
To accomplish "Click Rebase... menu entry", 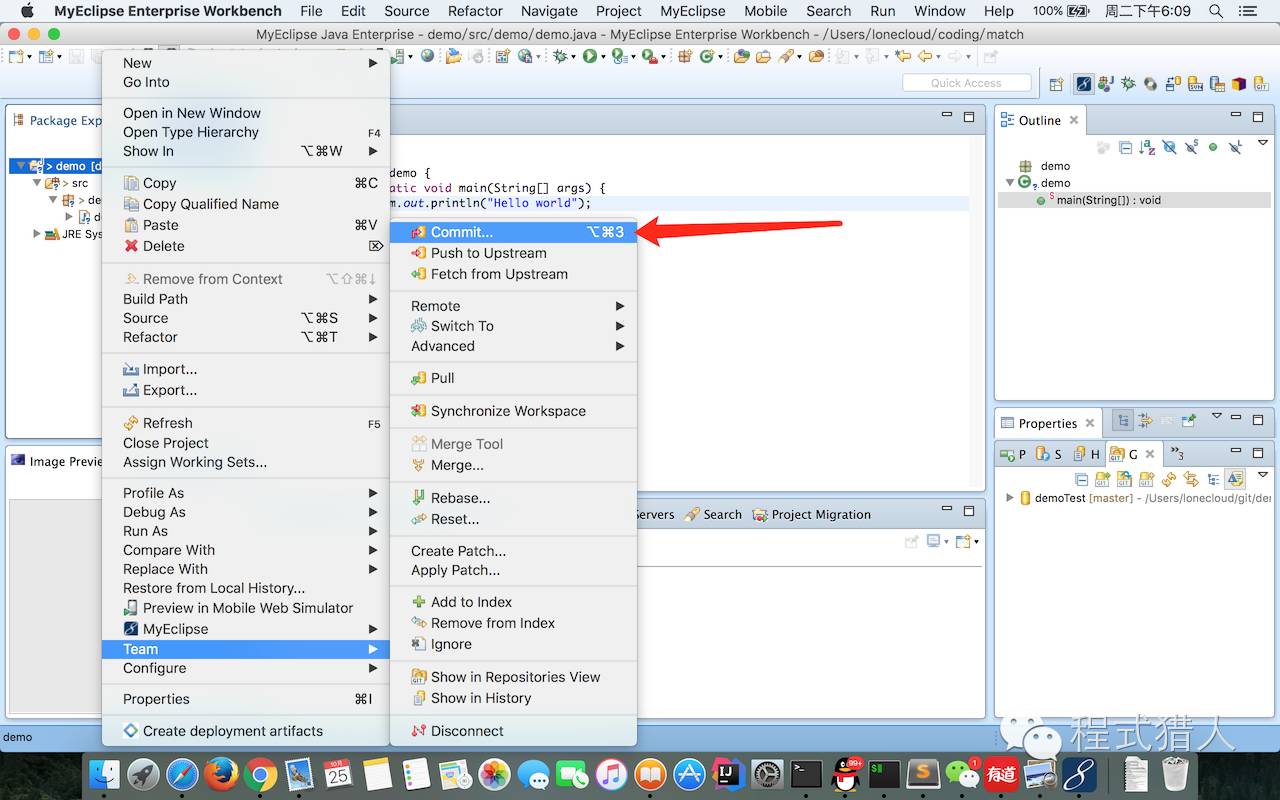I will [x=513, y=498].
